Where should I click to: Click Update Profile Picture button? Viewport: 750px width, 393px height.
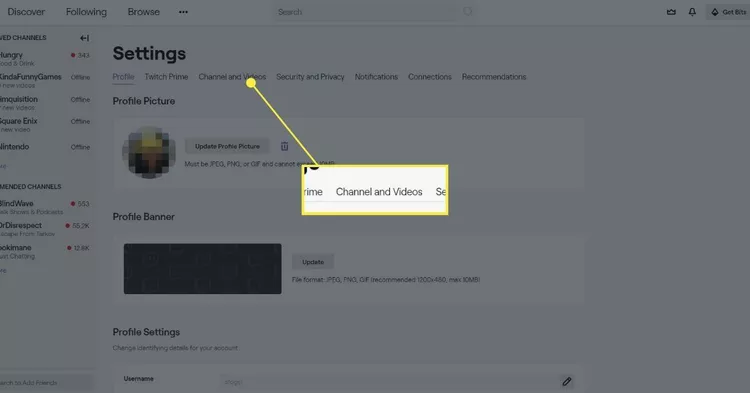[x=227, y=146]
